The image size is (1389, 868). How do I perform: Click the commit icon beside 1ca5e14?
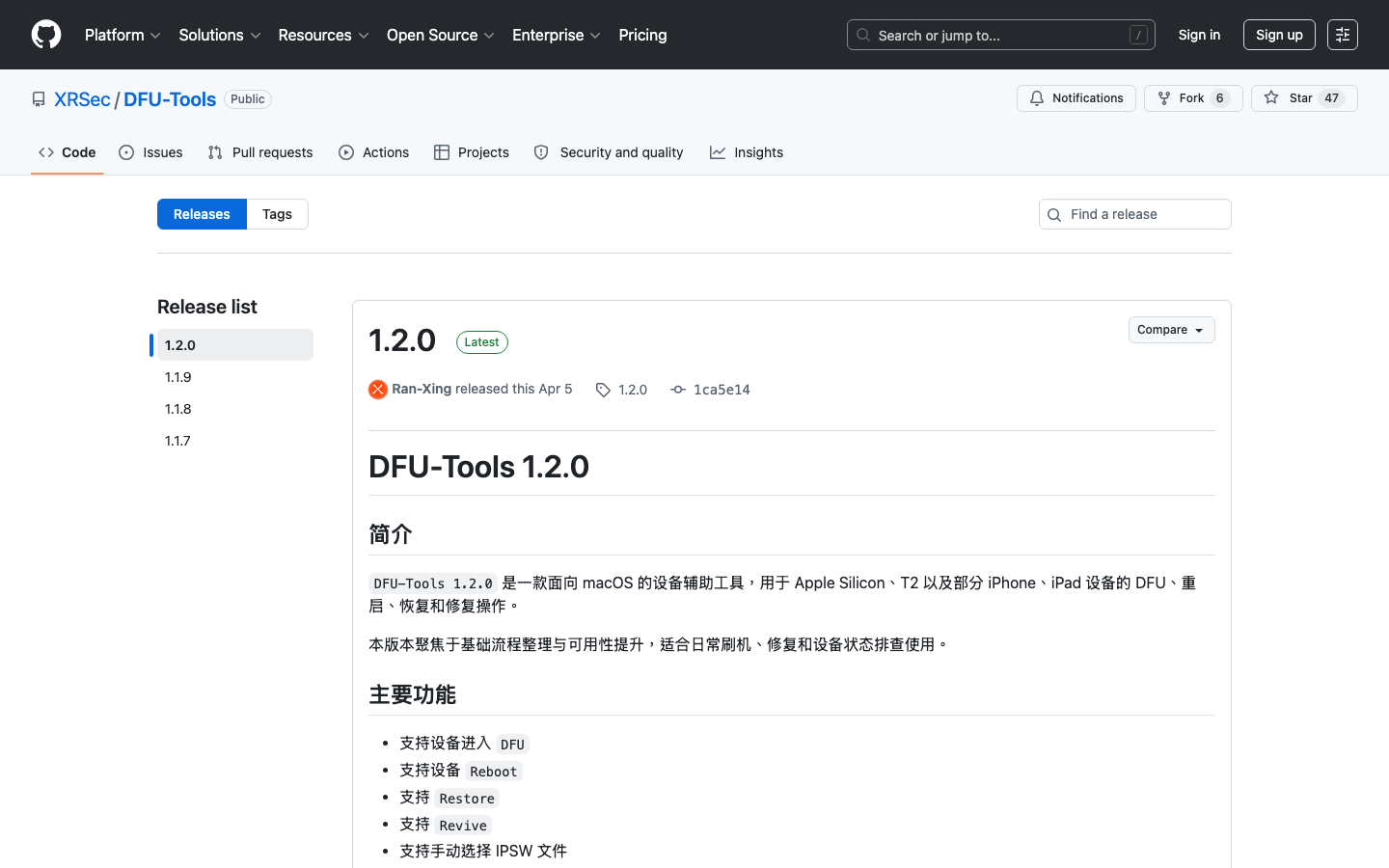tap(678, 390)
